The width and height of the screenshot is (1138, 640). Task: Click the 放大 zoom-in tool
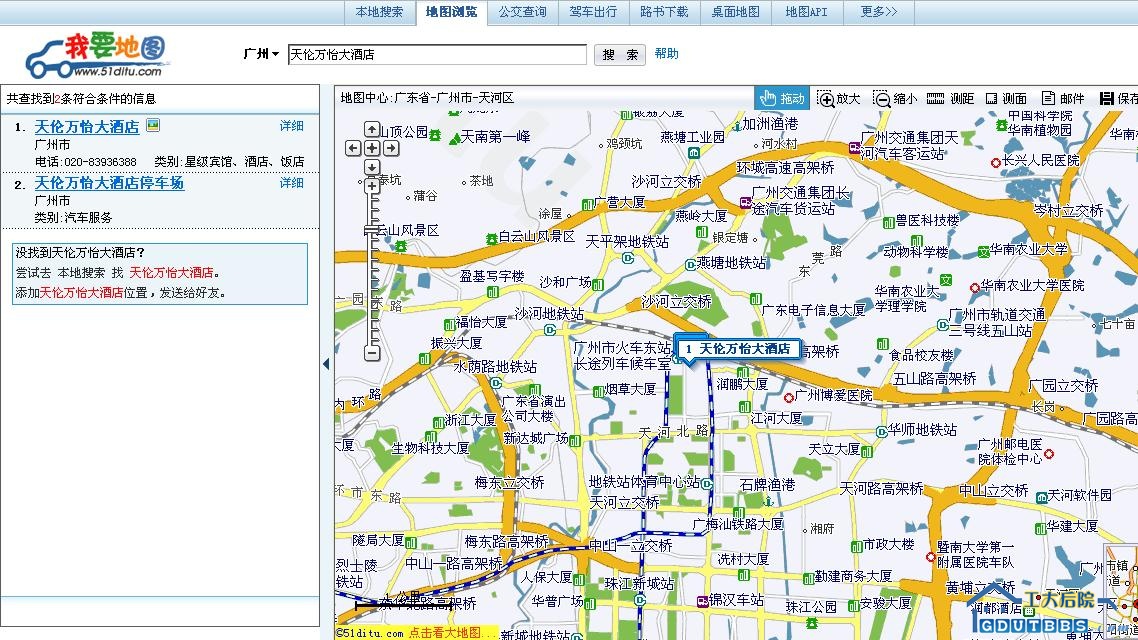pyautogui.click(x=838, y=98)
